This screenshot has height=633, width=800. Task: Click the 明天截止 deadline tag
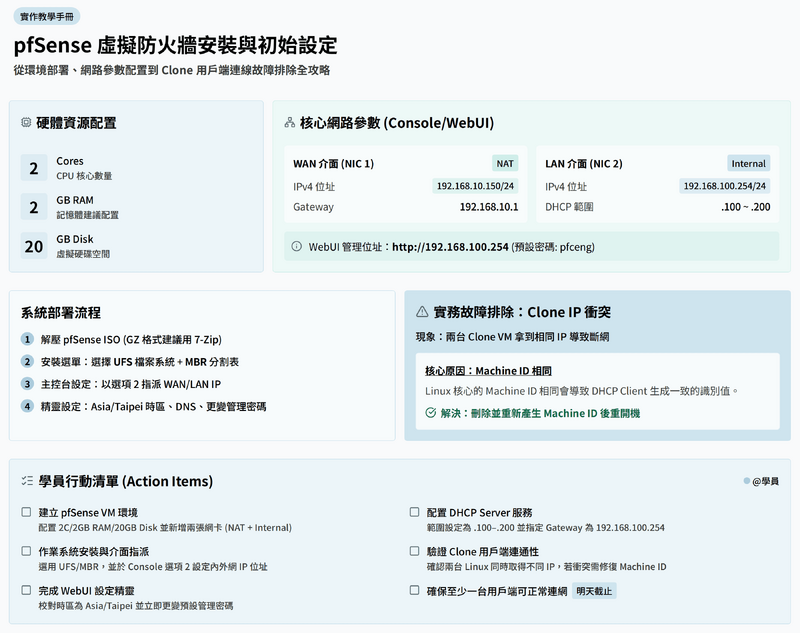coord(595,591)
